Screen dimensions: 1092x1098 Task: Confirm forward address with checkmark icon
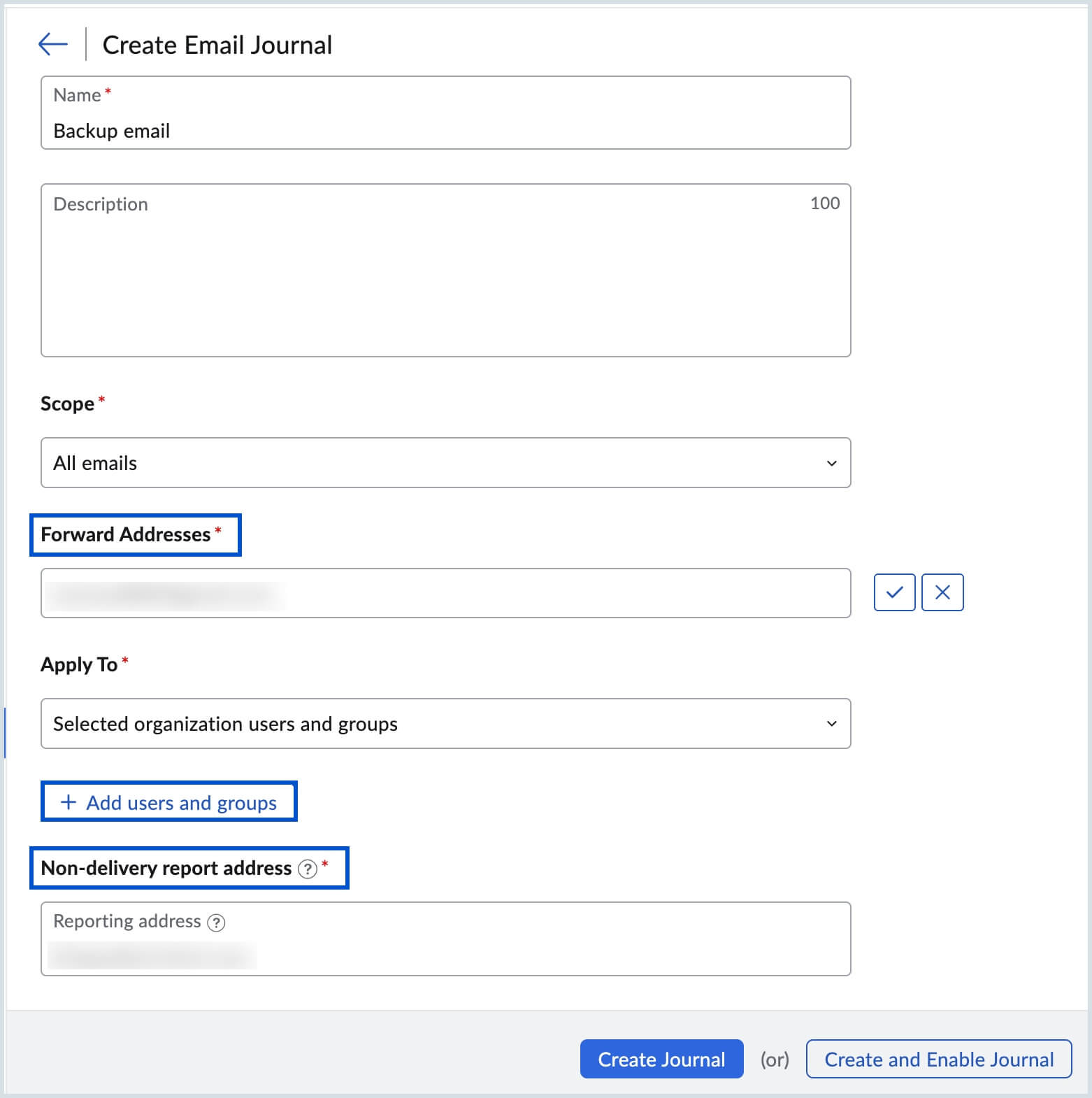click(x=894, y=592)
